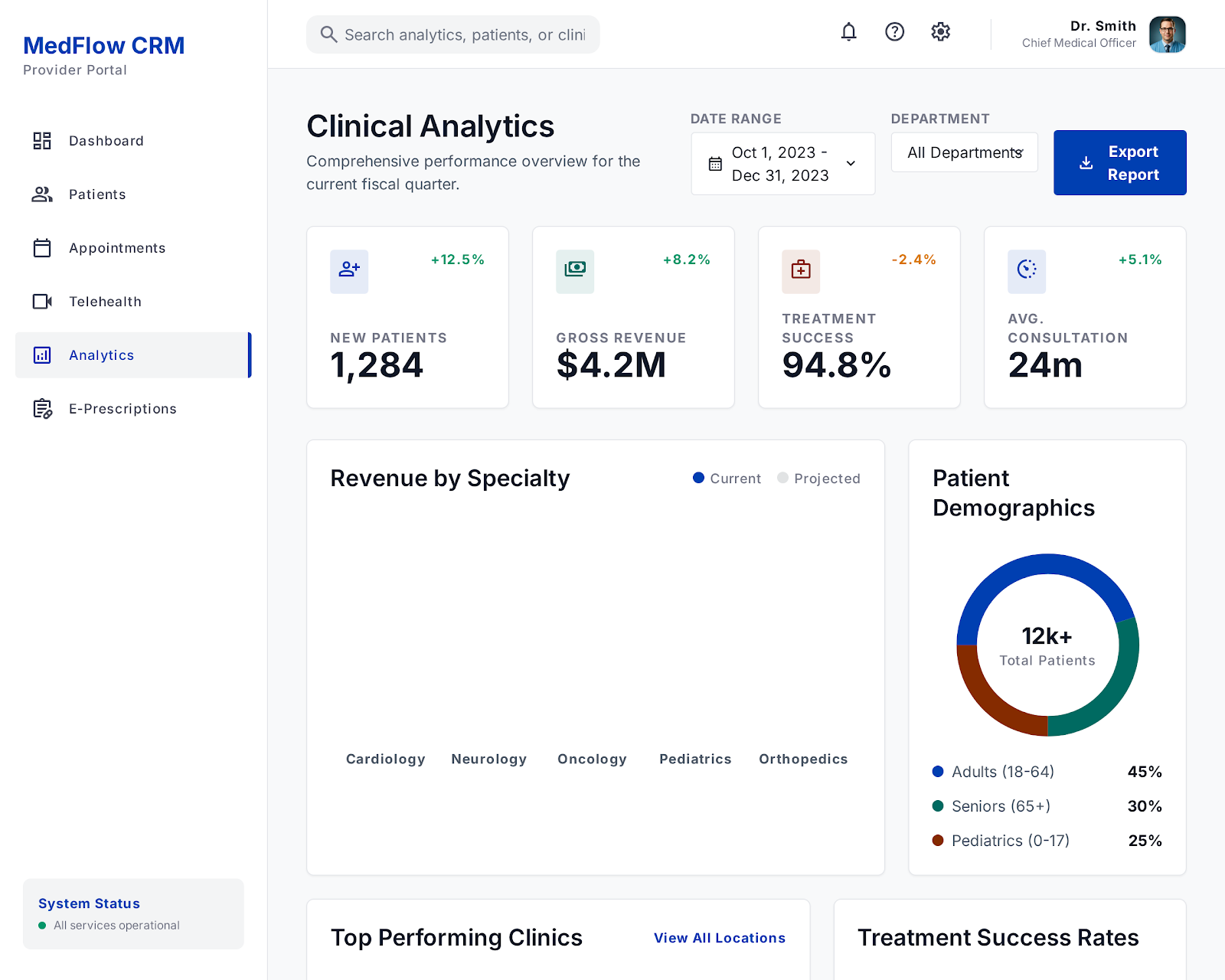Open the help question mark icon
The image size is (1225, 980).
click(894, 32)
